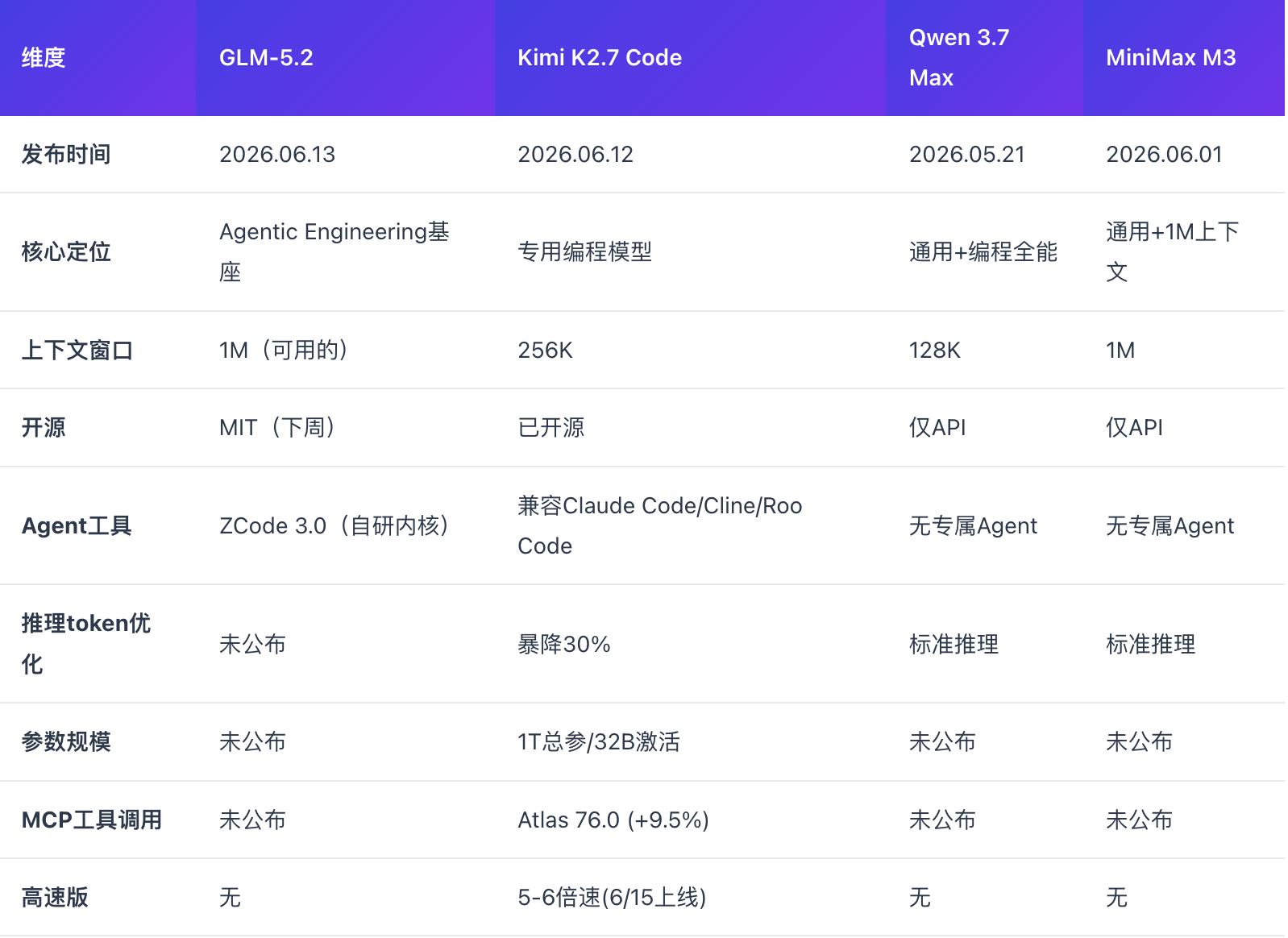Click the 开源 row label
The height and width of the screenshot is (938, 1288).
click(x=44, y=428)
